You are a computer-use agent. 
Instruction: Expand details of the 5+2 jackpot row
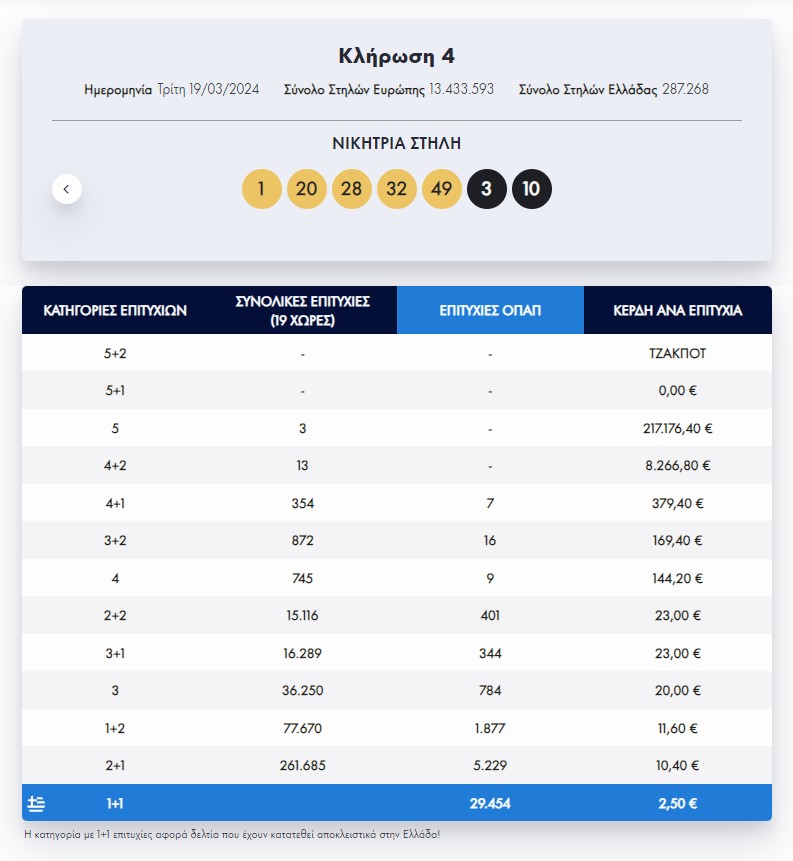click(396, 353)
